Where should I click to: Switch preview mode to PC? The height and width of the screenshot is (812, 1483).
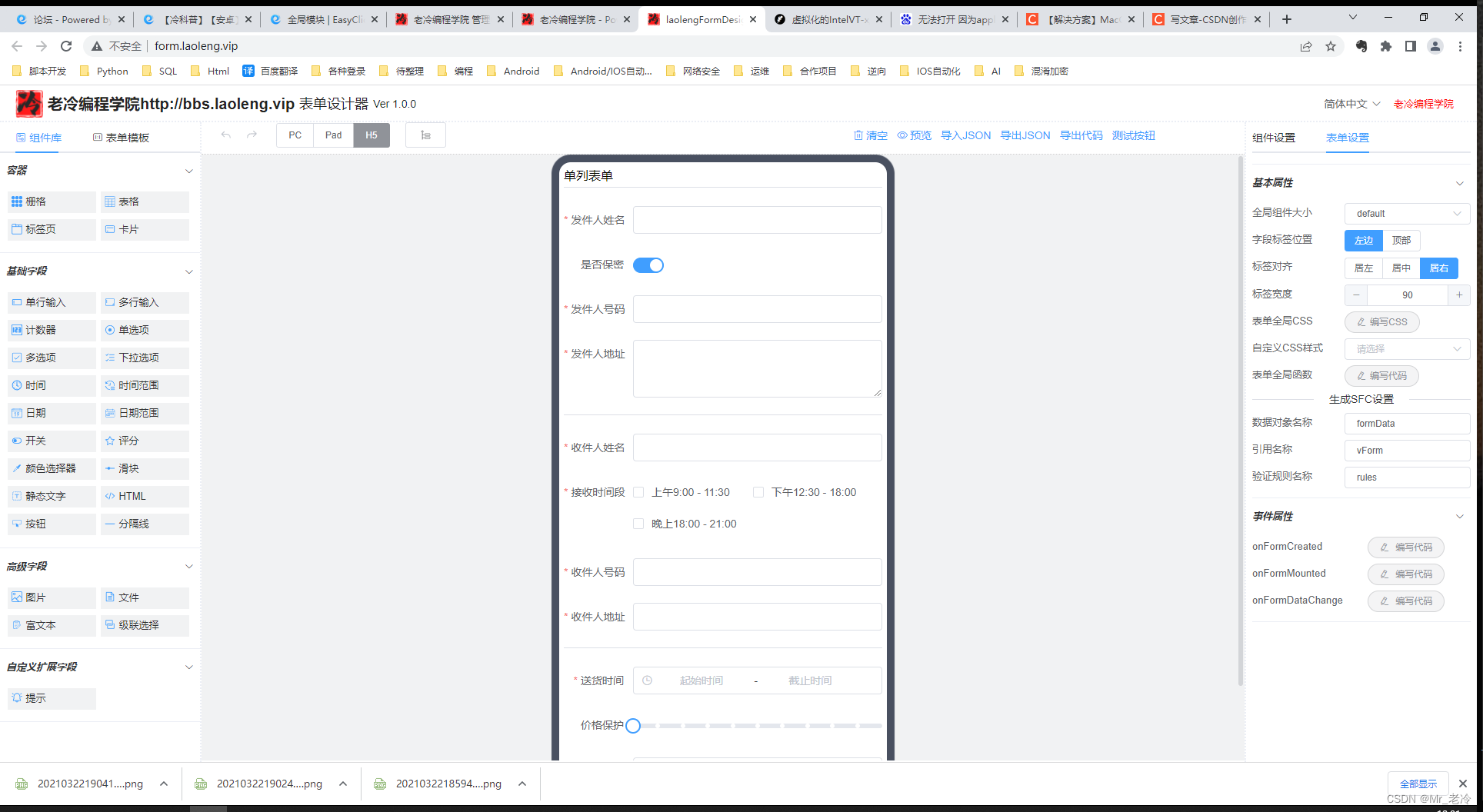point(295,135)
